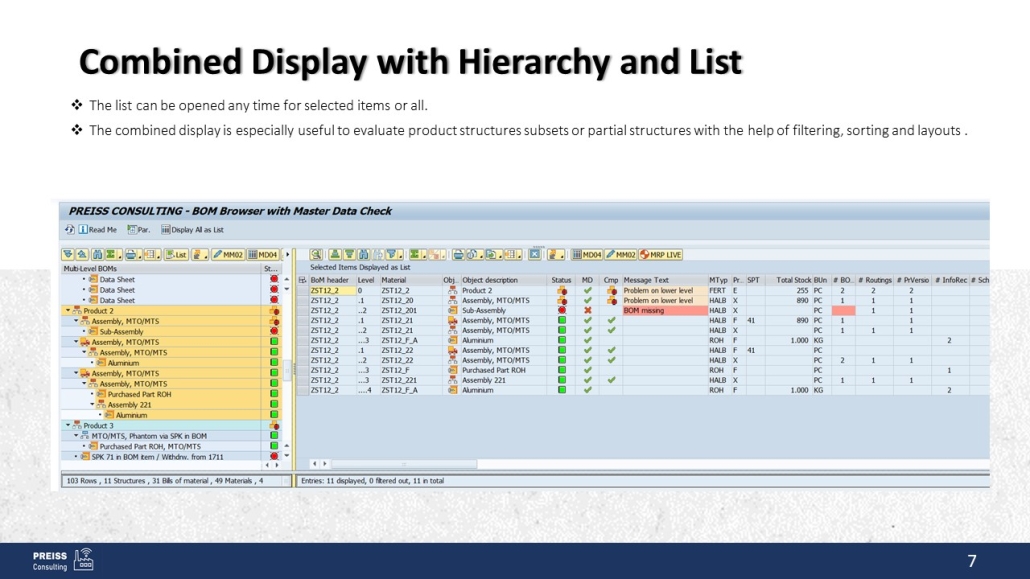The height and width of the screenshot is (579, 1030).
Task: Select the Sub-Assembly tree item
Action: (121, 332)
